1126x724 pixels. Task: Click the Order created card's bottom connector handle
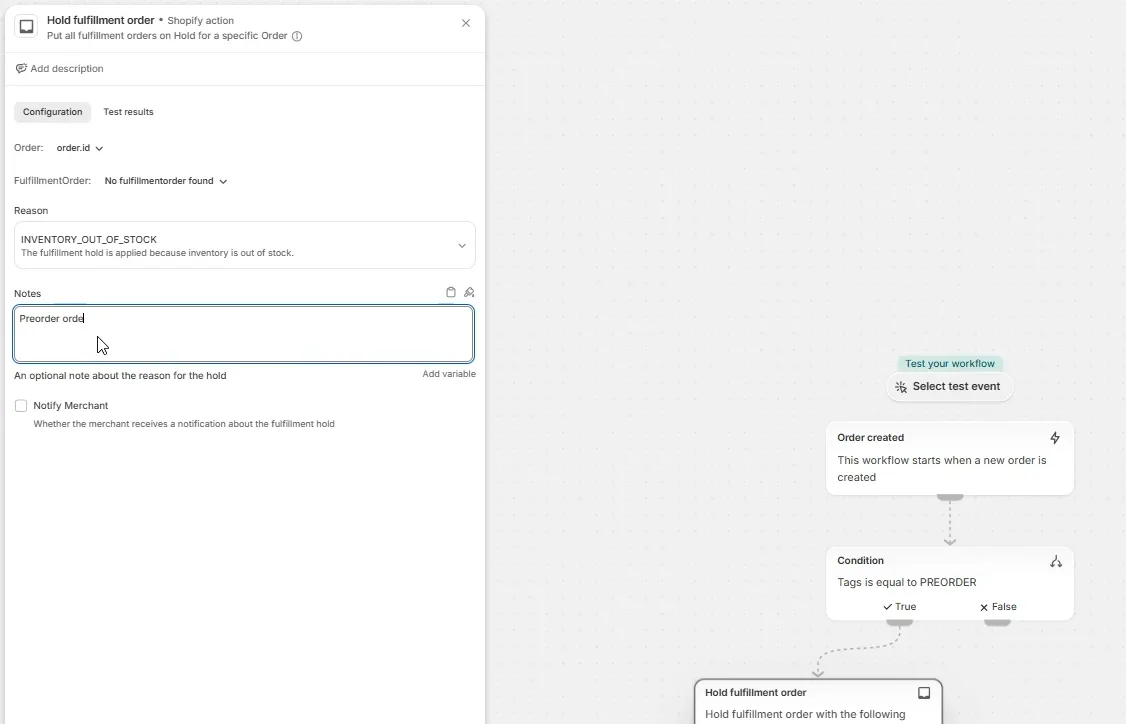tap(949, 497)
